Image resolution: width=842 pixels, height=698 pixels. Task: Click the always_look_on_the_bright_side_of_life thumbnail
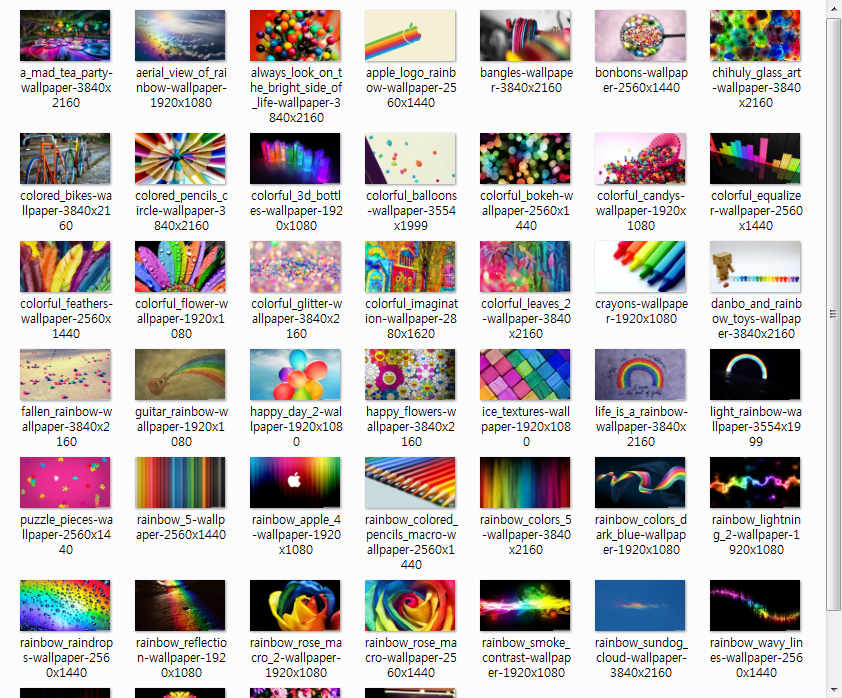(x=295, y=35)
